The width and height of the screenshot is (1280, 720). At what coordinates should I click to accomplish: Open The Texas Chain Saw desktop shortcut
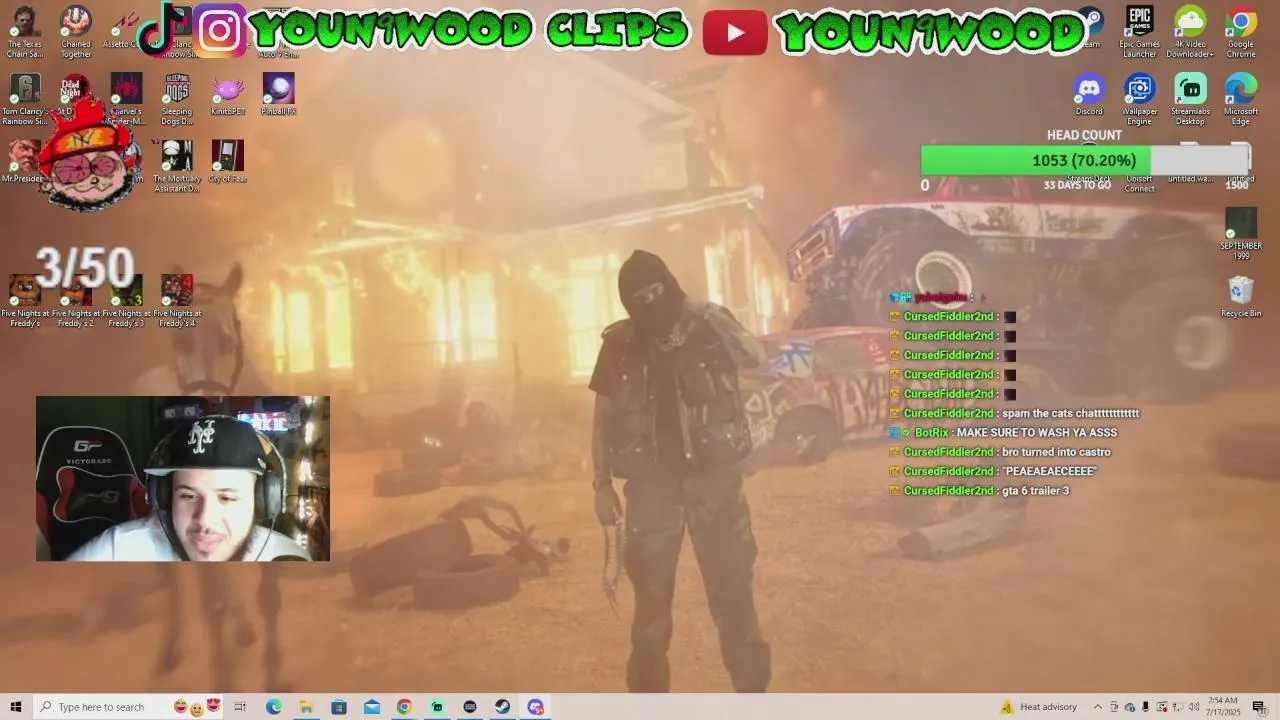25,31
